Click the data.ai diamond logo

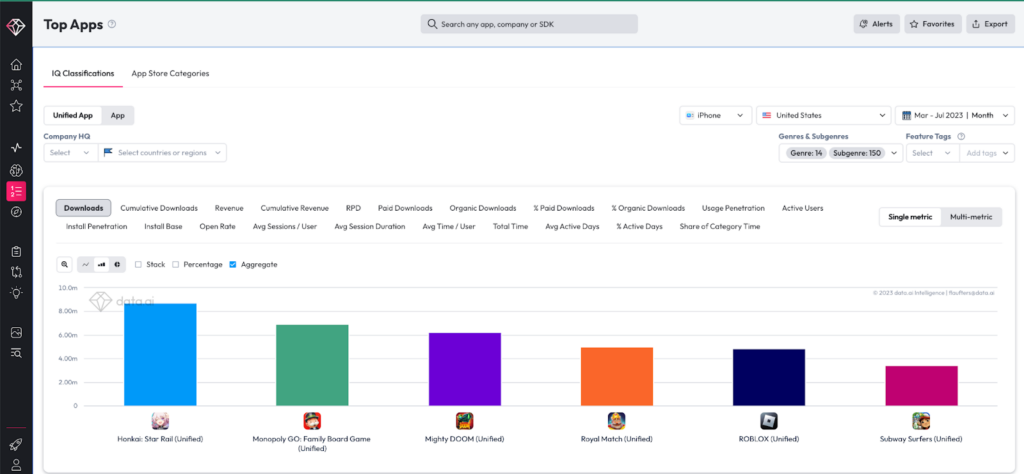16,27
